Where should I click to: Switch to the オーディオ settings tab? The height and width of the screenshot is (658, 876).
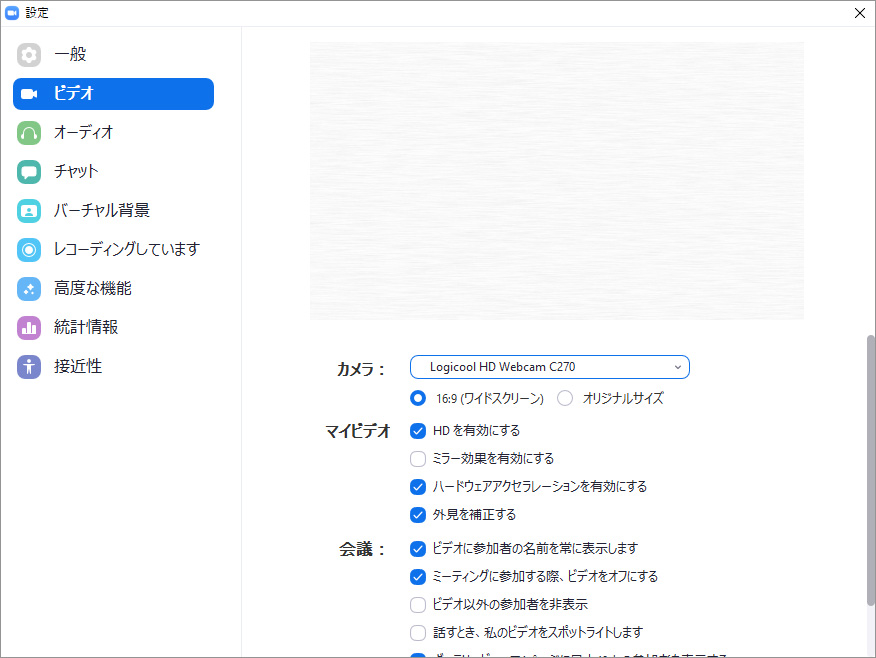coord(84,133)
